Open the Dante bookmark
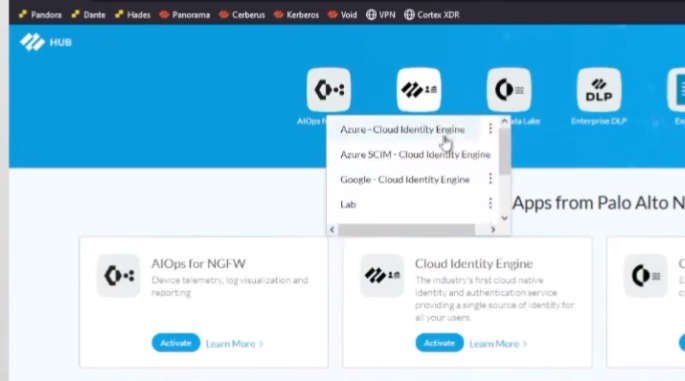The width and height of the screenshot is (685, 381). [x=88, y=15]
